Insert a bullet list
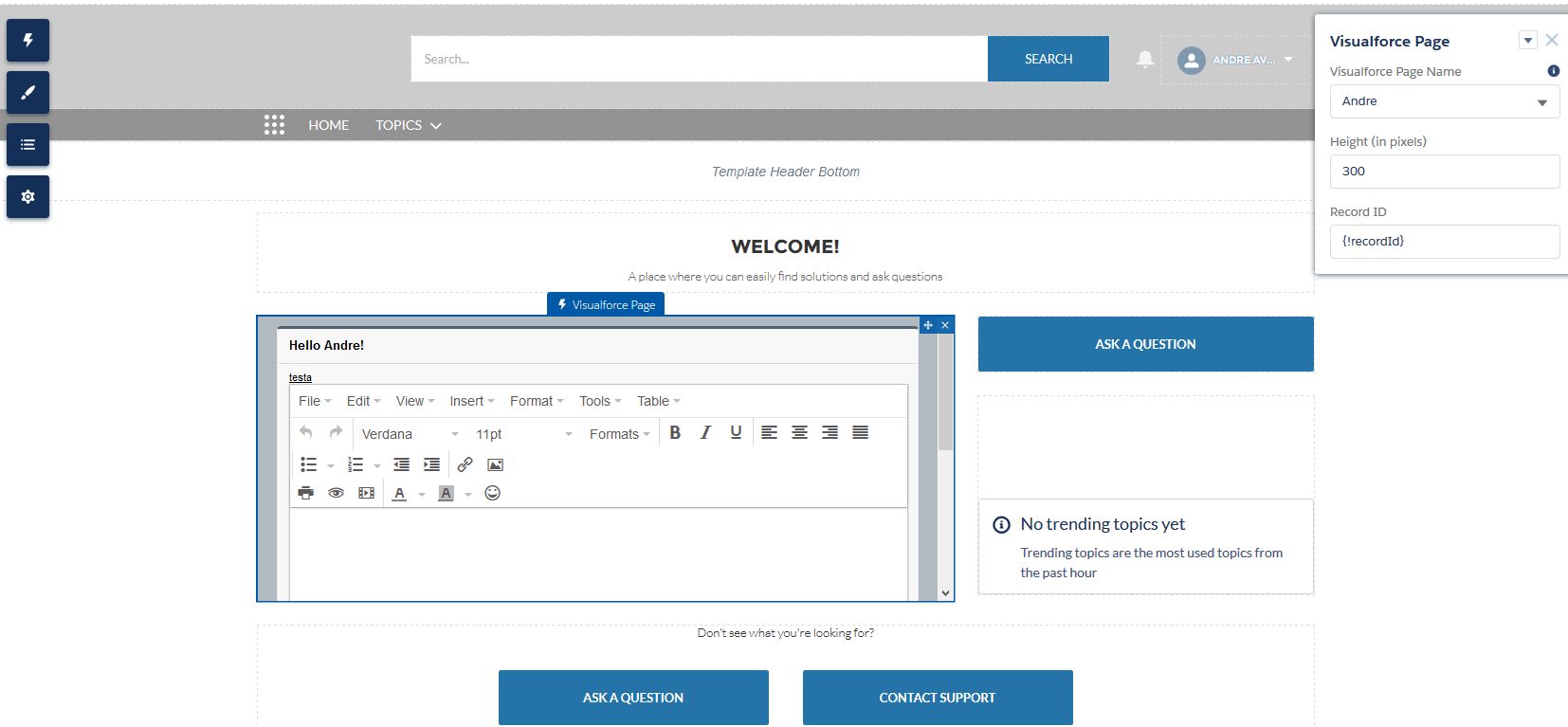The height and width of the screenshot is (727, 1568). [x=308, y=464]
